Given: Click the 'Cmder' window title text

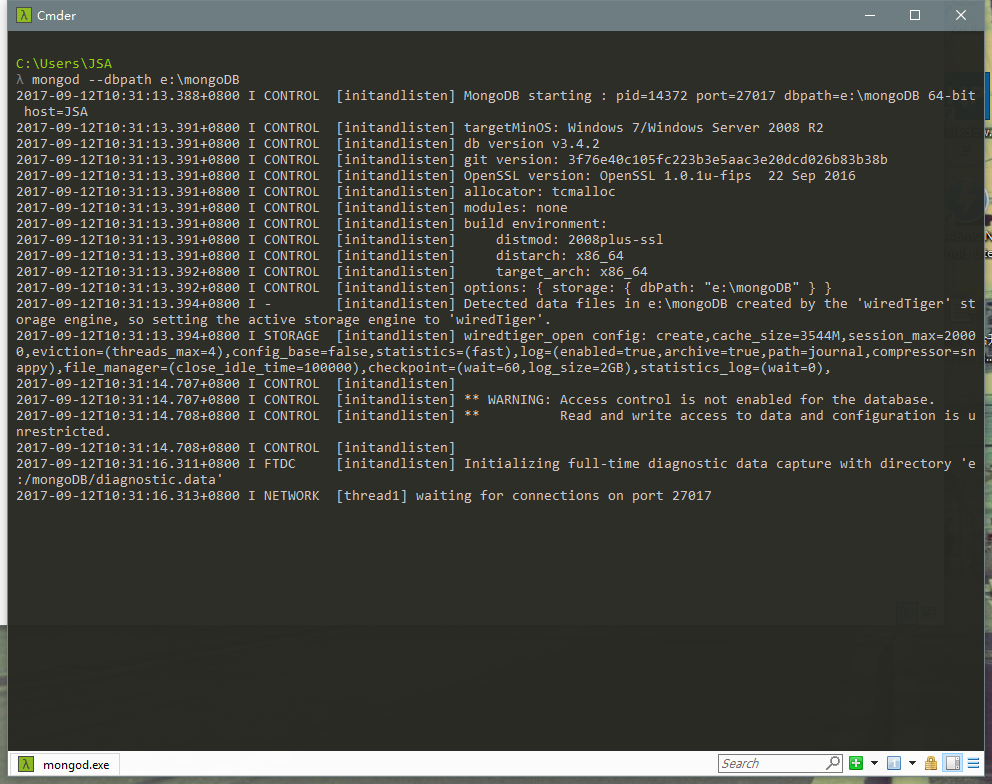Looking at the screenshot, I should (x=56, y=16).
